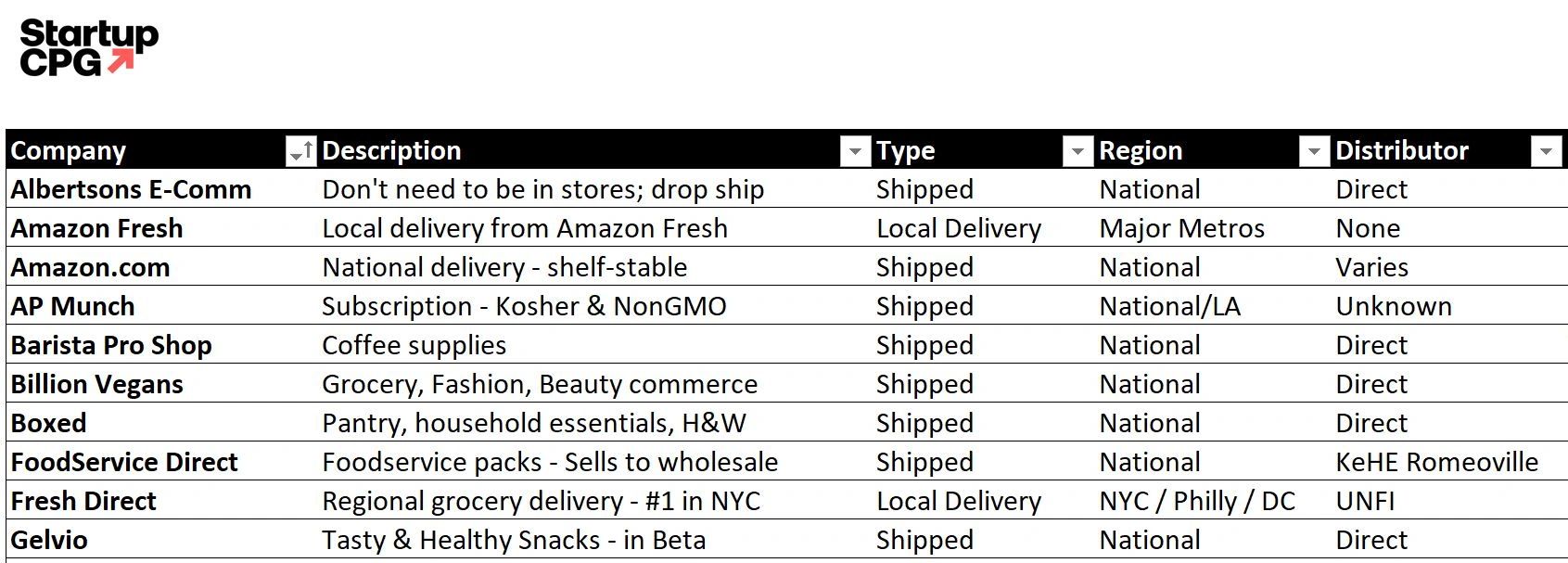Open the Region column filter dropdown

click(1313, 150)
